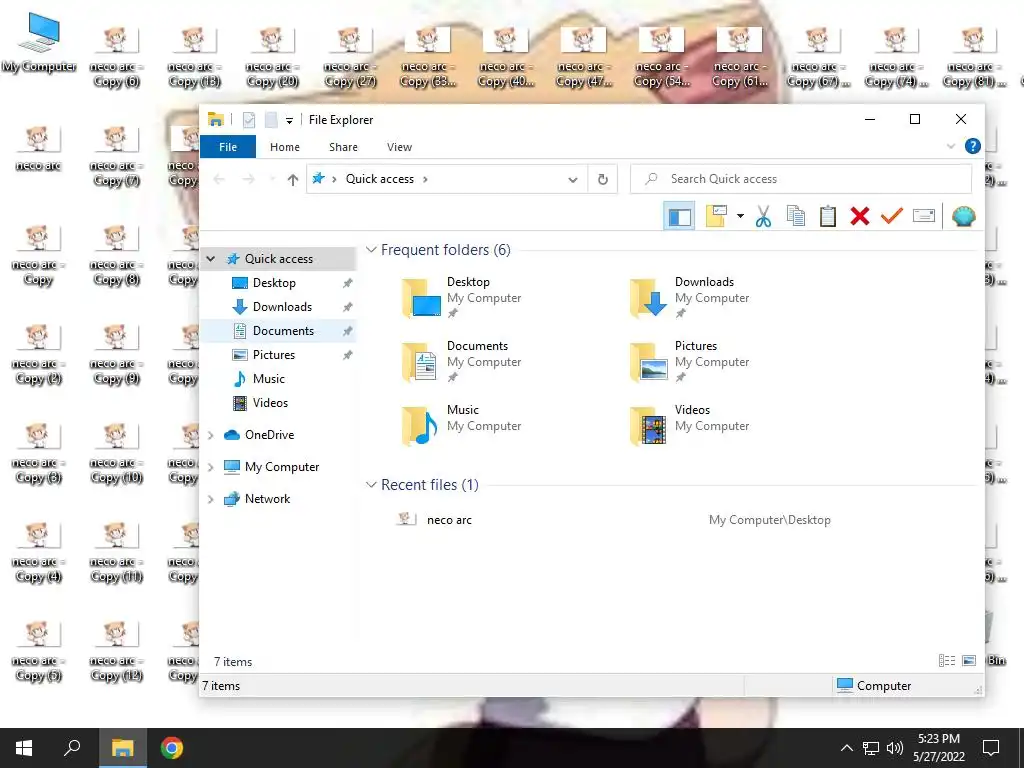Open the Folder Options toolbar icon
The image size is (1024, 768).
[x=716, y=216]
